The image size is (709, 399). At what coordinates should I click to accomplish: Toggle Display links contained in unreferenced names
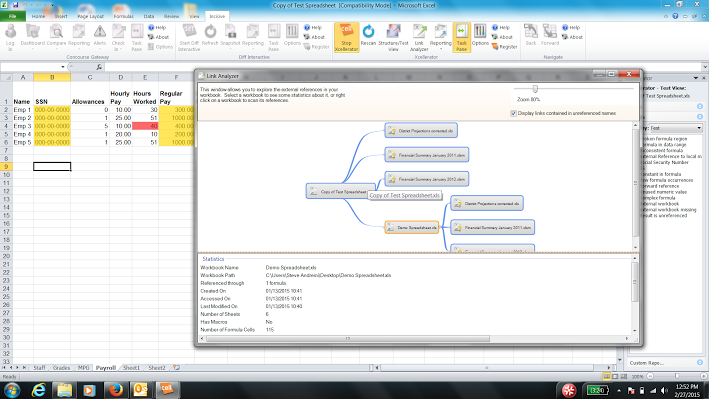pyautogui.click(x=514, y=114)
